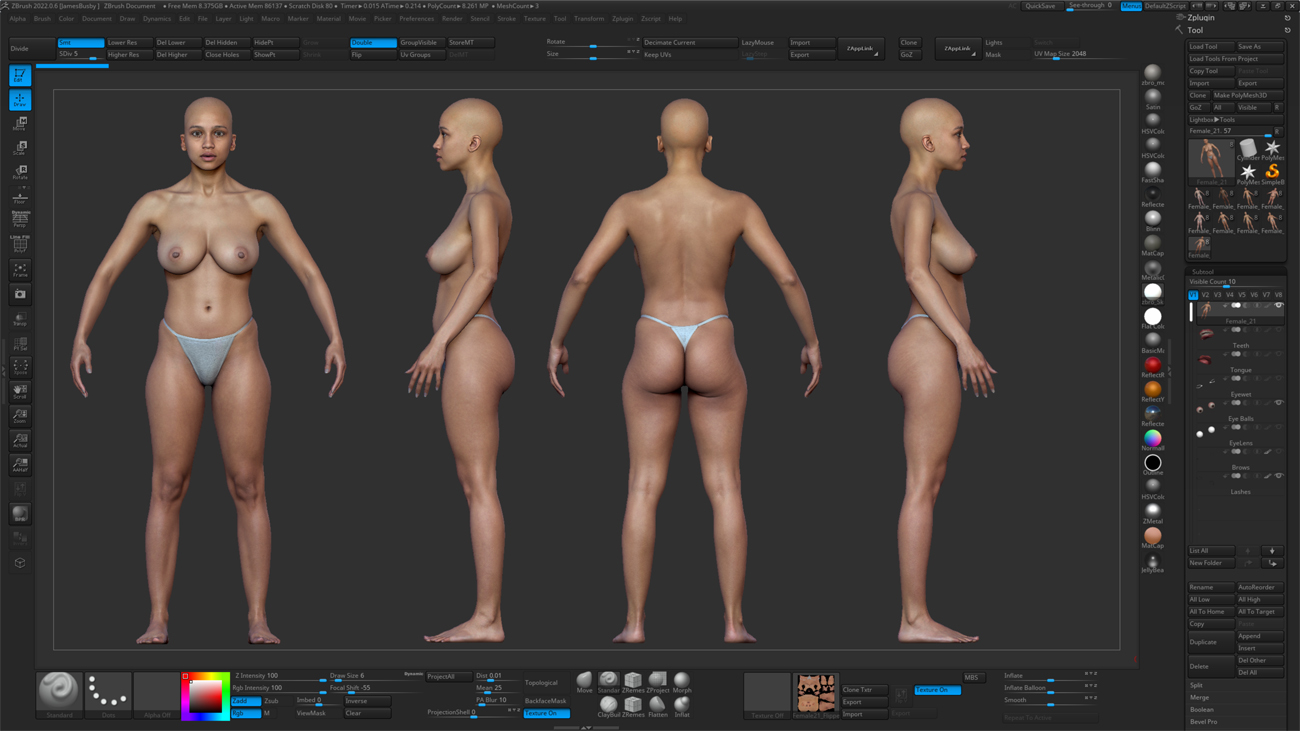Choose the Cylinder tool icon
The width and height of the screenshot is (1300, 731).
[x=1248, y=149]
